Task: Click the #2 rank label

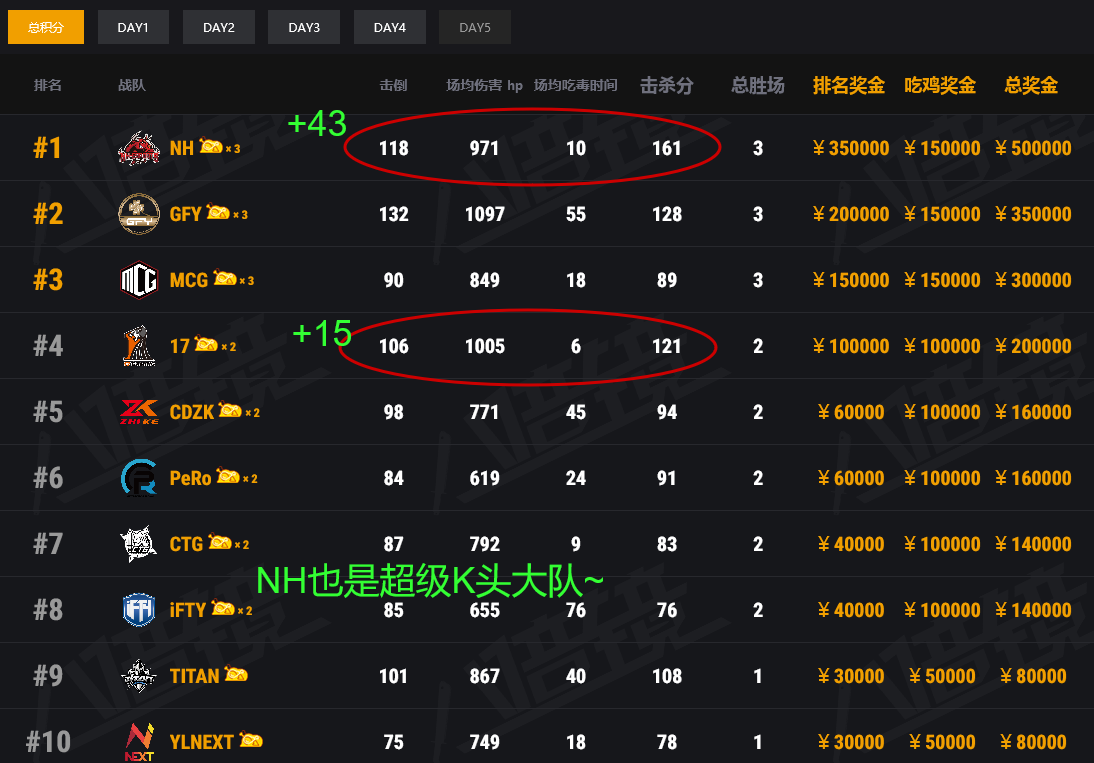Action: [x=48, y=213]
